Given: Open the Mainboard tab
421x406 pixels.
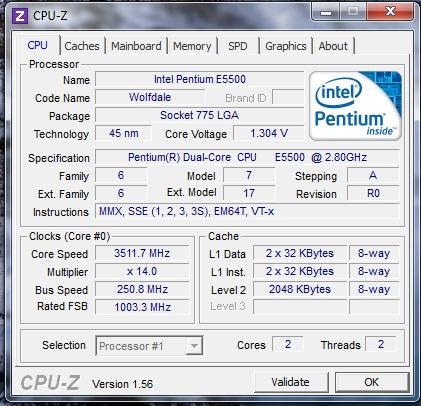Looking at the screenshot, I should point(136,46).
